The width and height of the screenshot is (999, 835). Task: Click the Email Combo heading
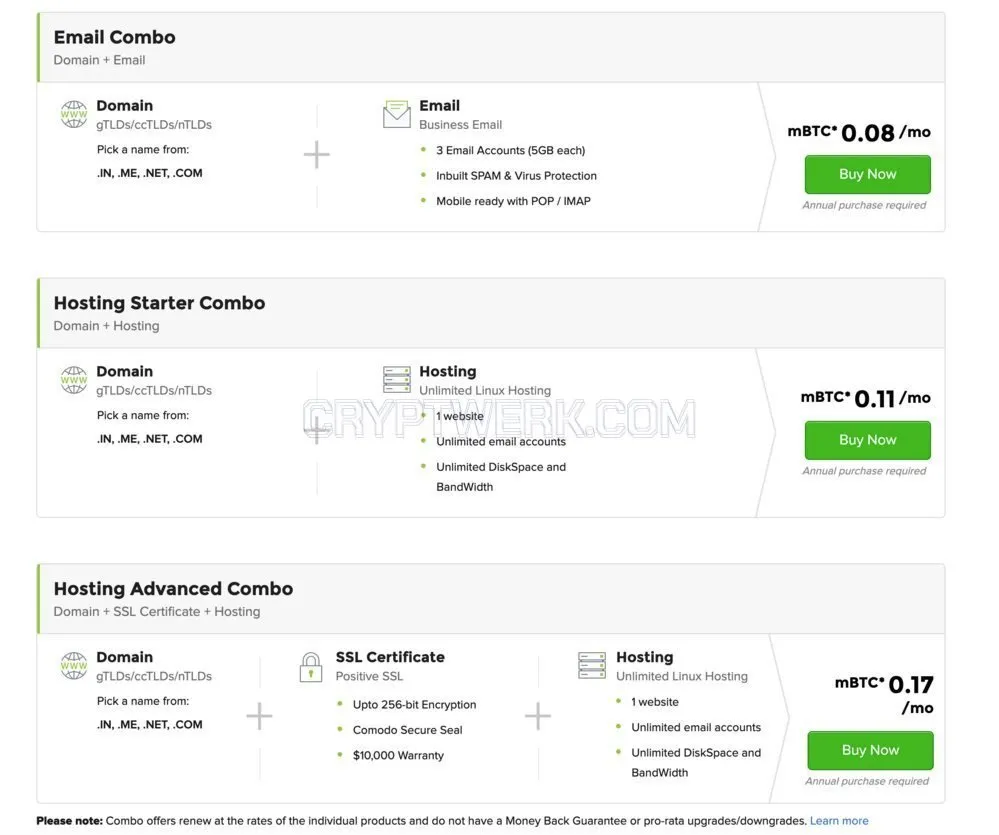115,38
